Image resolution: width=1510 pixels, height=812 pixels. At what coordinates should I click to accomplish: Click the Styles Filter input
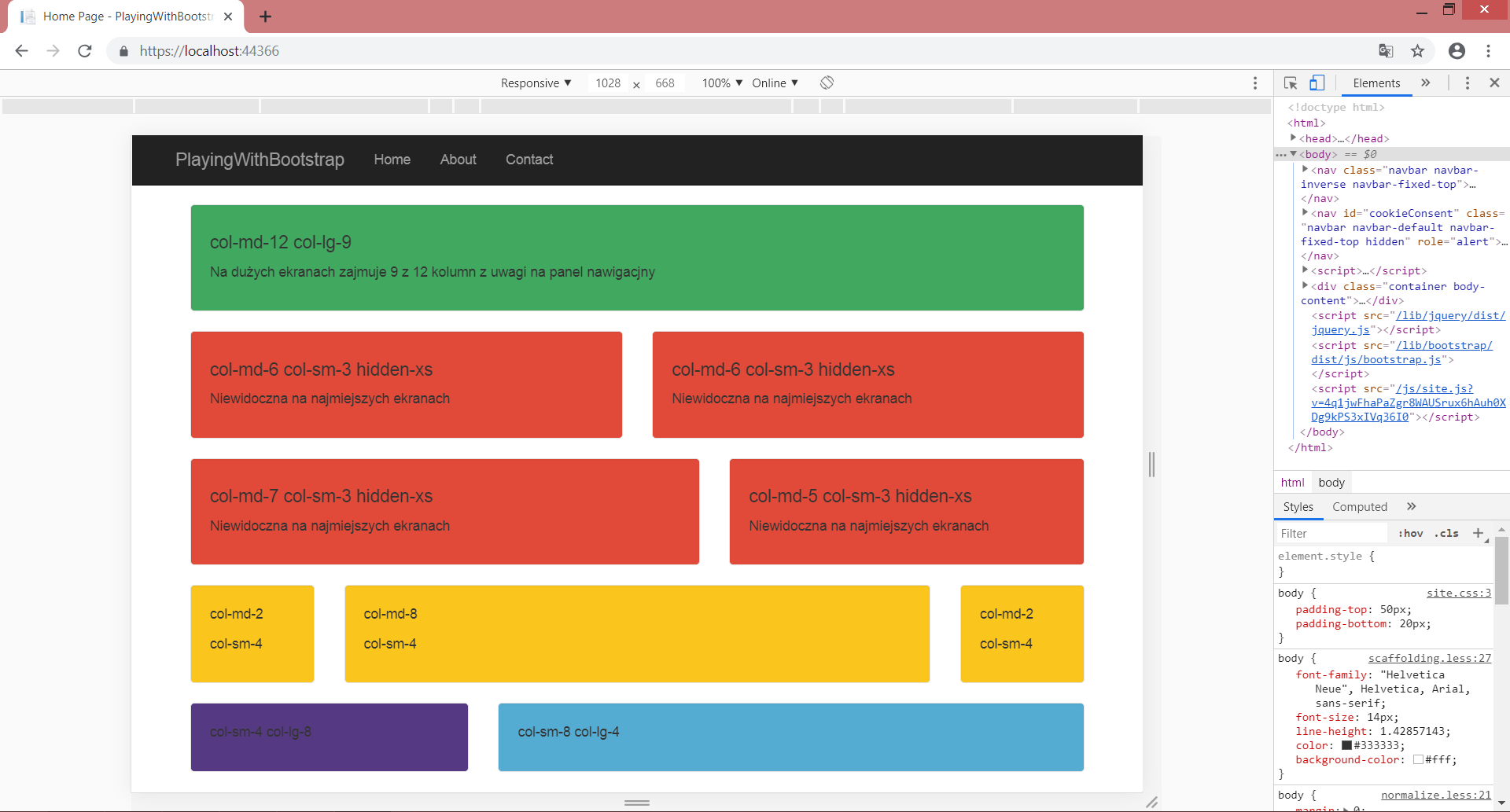[1331, 534]
